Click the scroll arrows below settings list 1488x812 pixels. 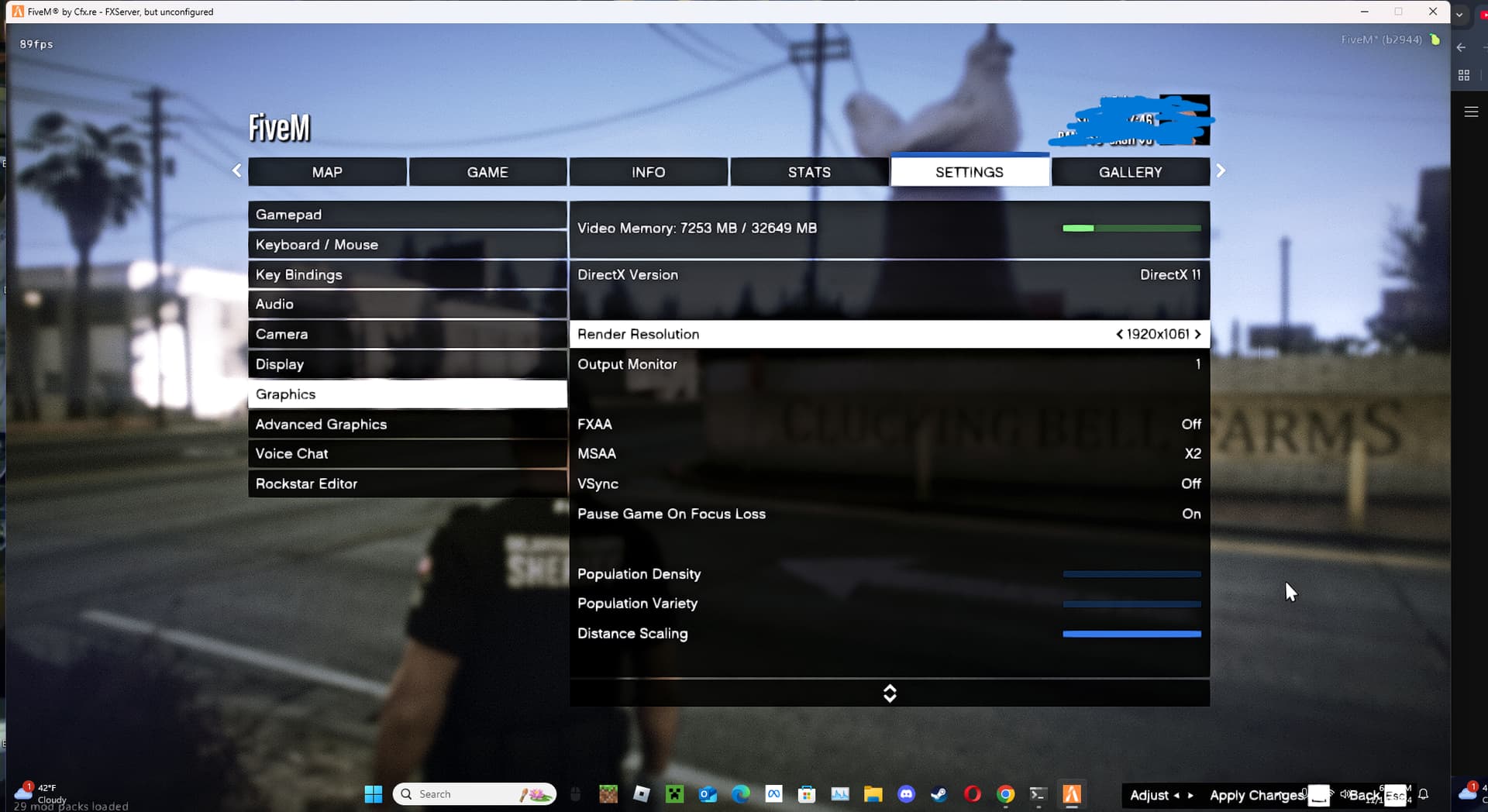click(x=890, y=693)
